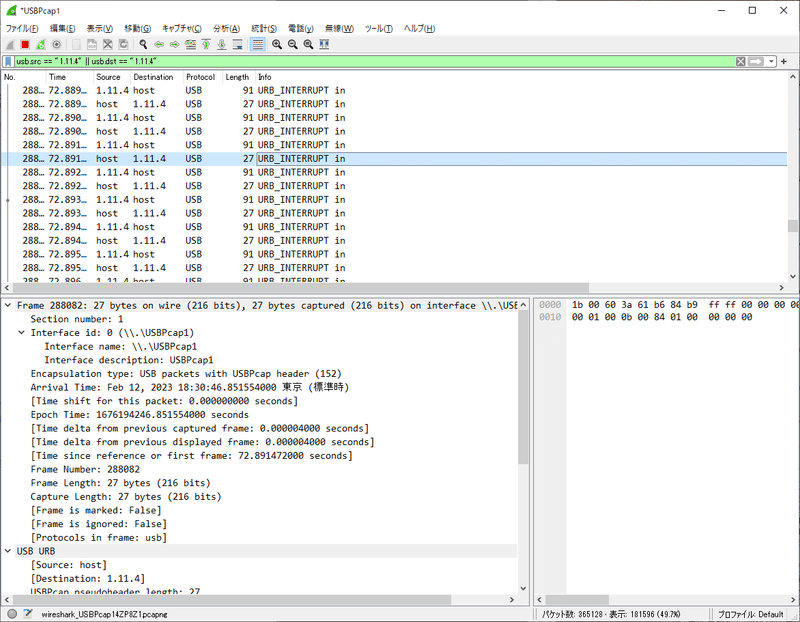Screen dimensions: 800x622
Task: Open the ツール(T) menu
Action: 379,29
